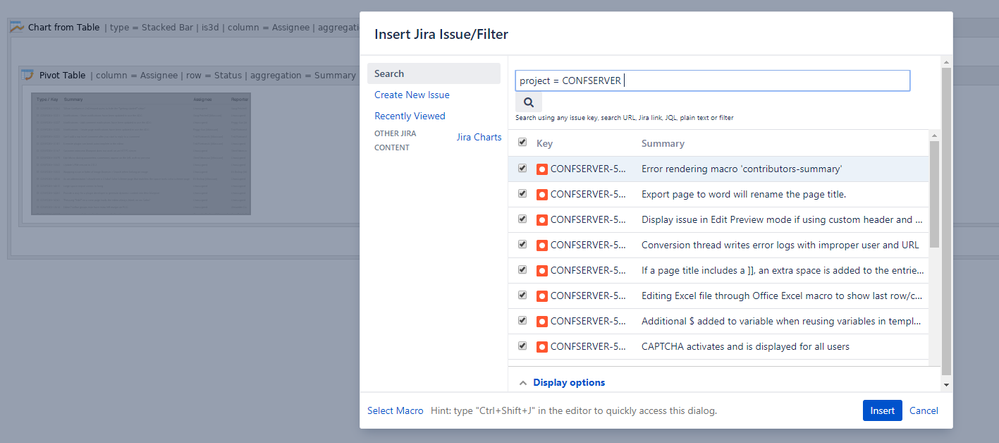Click the bug icon beside 'Conversion thread writes error logs'
Screen dimensions: 999x443
click(x=542, y=245)
